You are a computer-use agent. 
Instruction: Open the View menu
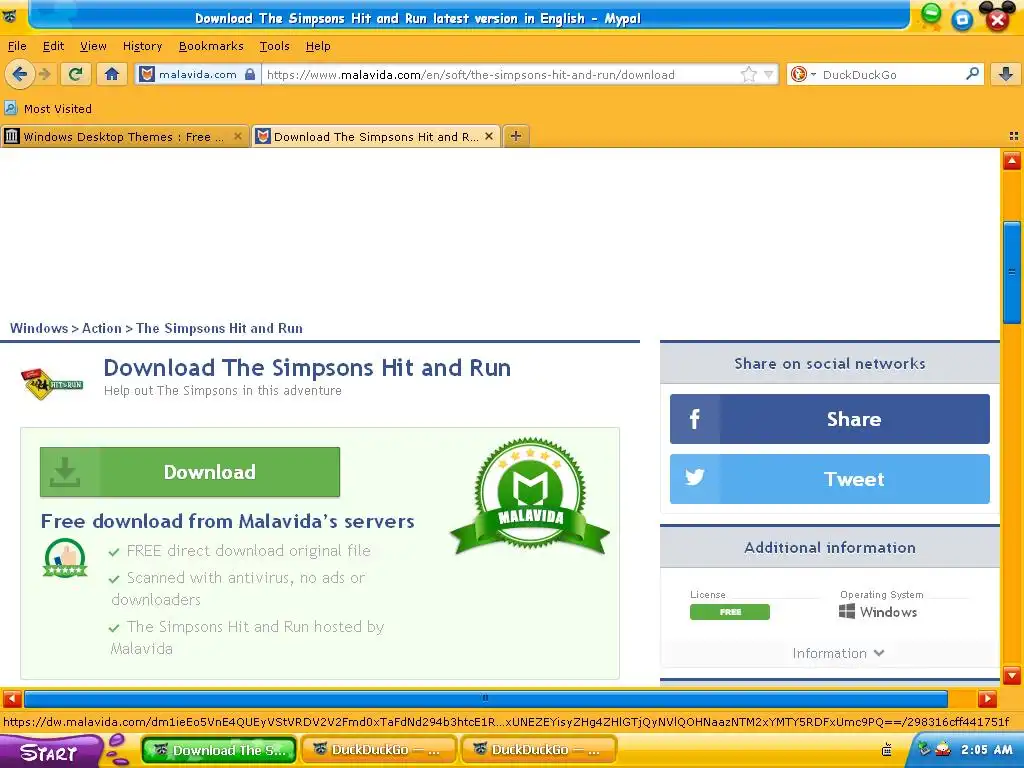[x=93, y=46]
